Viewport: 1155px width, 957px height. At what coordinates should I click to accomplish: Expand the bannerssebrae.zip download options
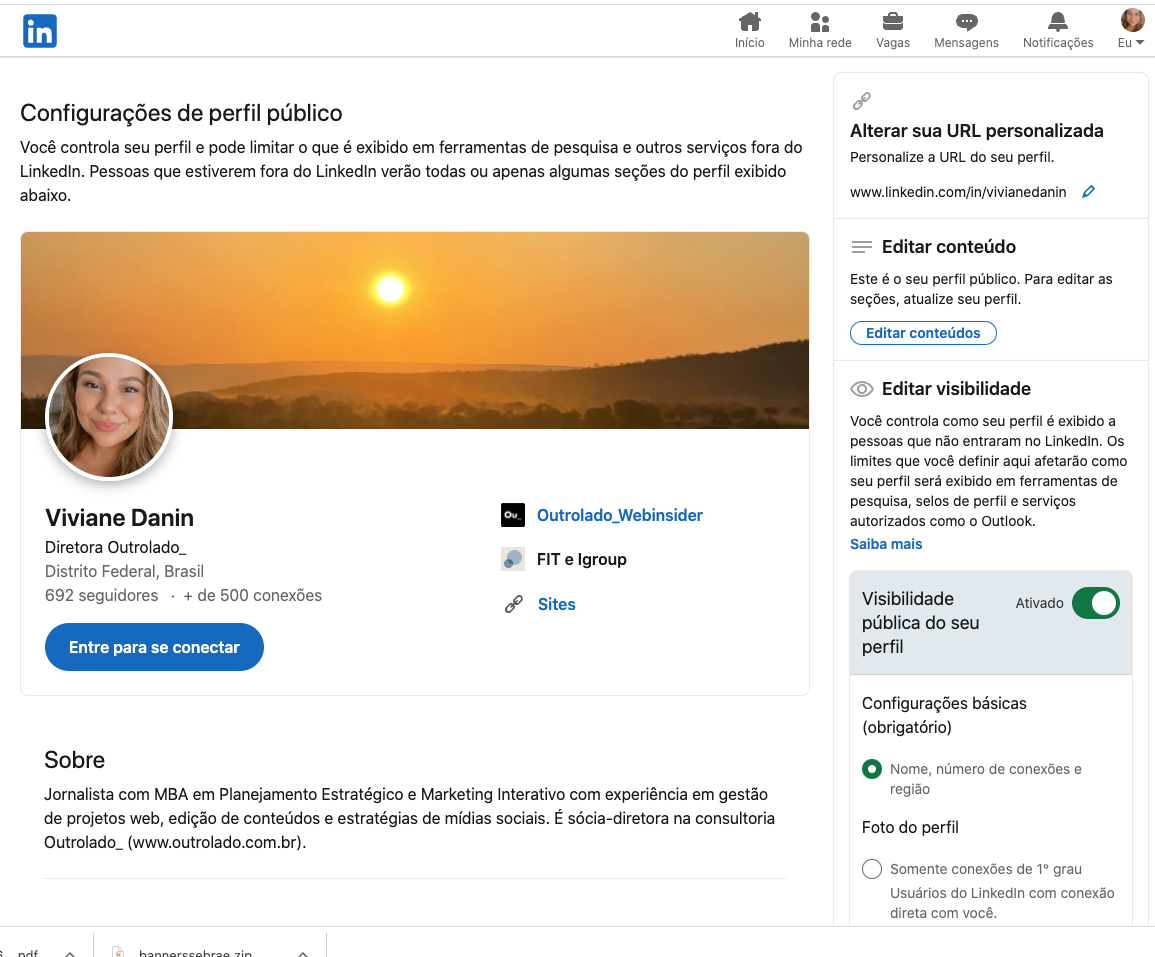[x=303, y=951]
